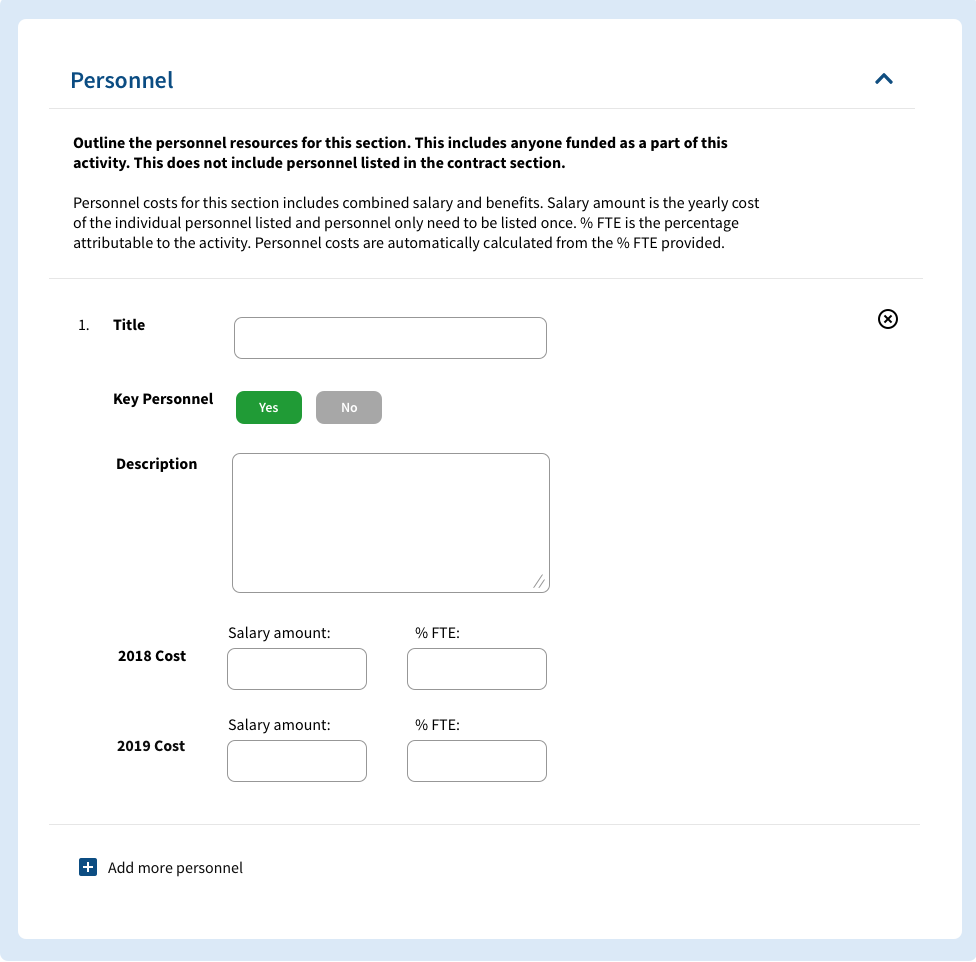
Task: Click the 2018 Salary amount field
Action: pyautogui.click(x=296, y=668)
